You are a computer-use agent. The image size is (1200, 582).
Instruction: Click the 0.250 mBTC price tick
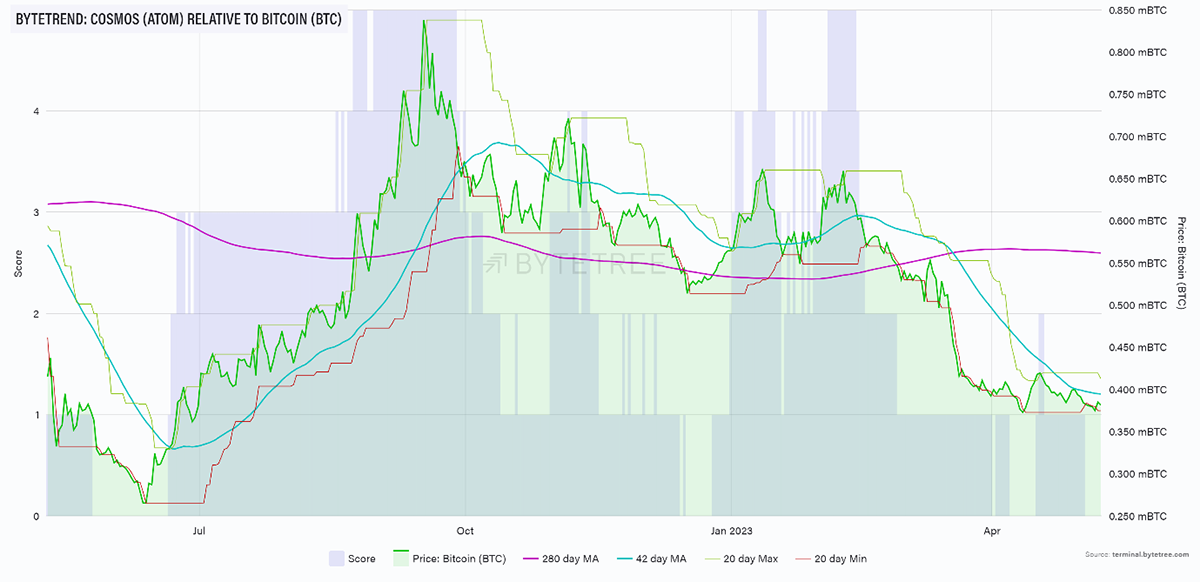(1139, 516)
